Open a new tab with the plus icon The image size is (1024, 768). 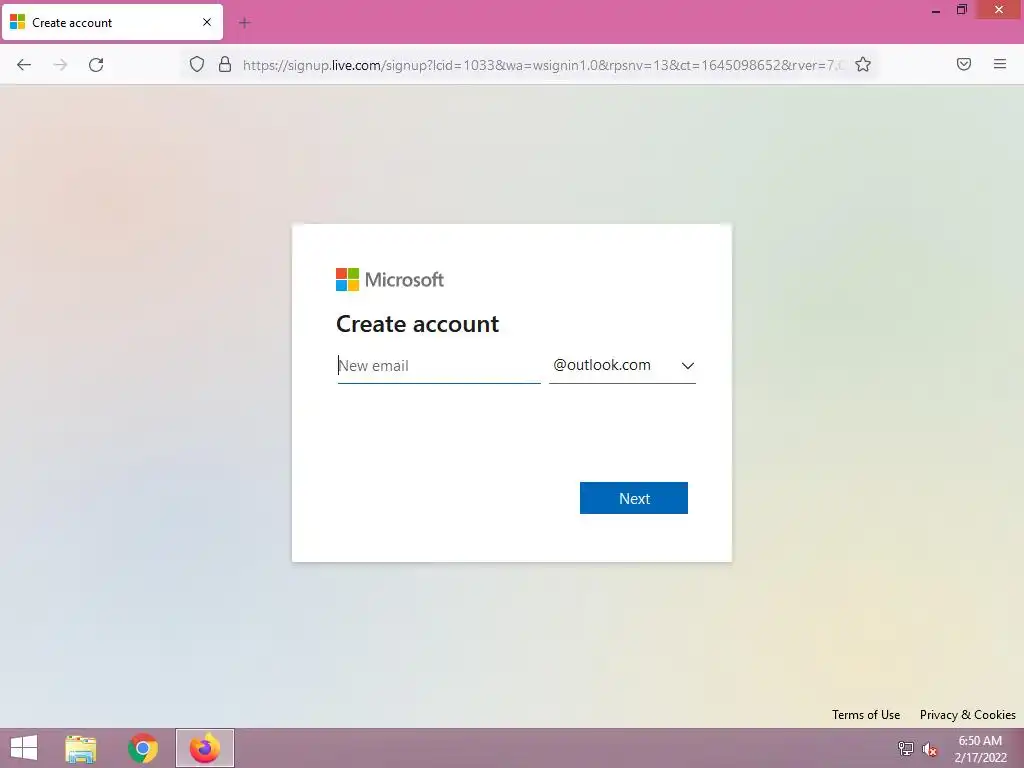click(x=244, y=23)
